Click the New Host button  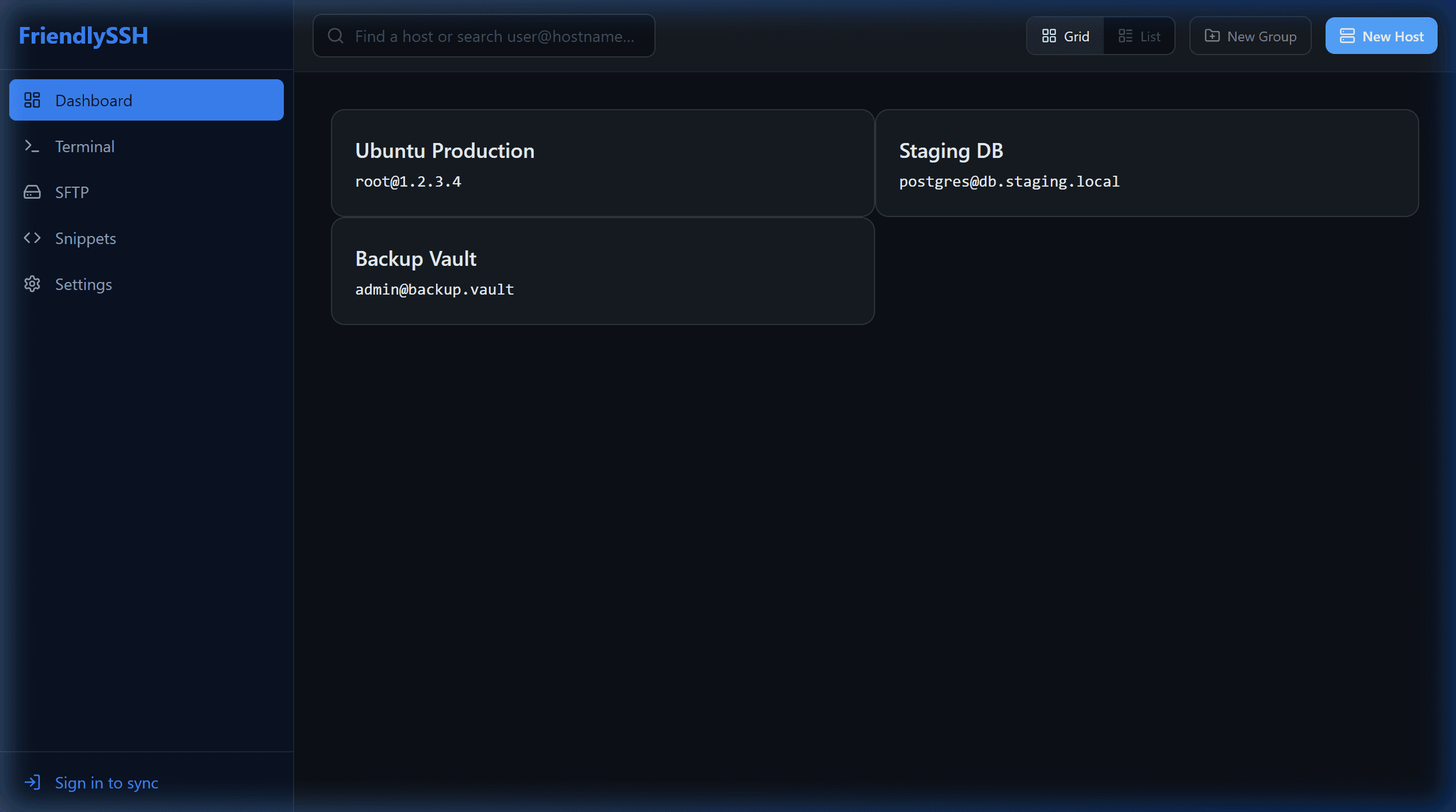tap(1381, 36)
